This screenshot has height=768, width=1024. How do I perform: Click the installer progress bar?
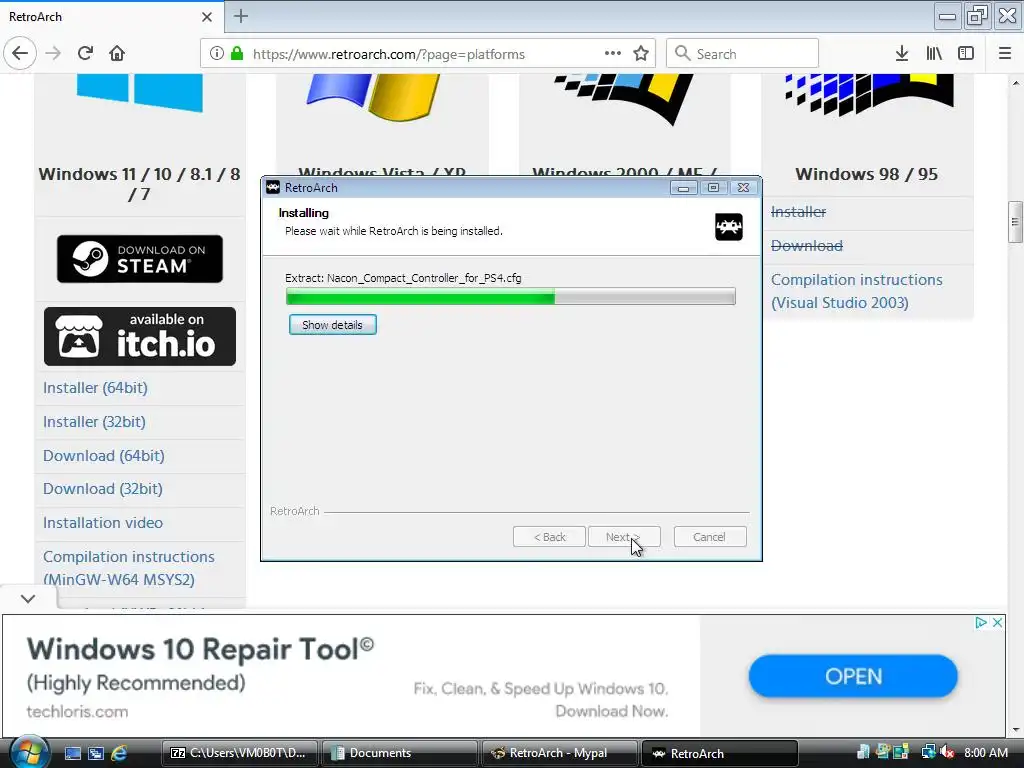(511, 296)
